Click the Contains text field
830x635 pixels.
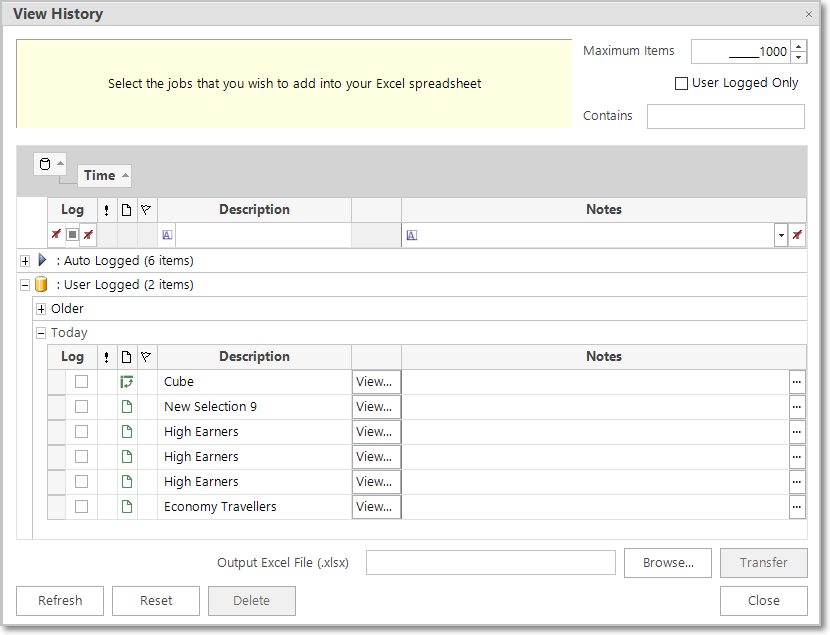click(x=726, y=116)
